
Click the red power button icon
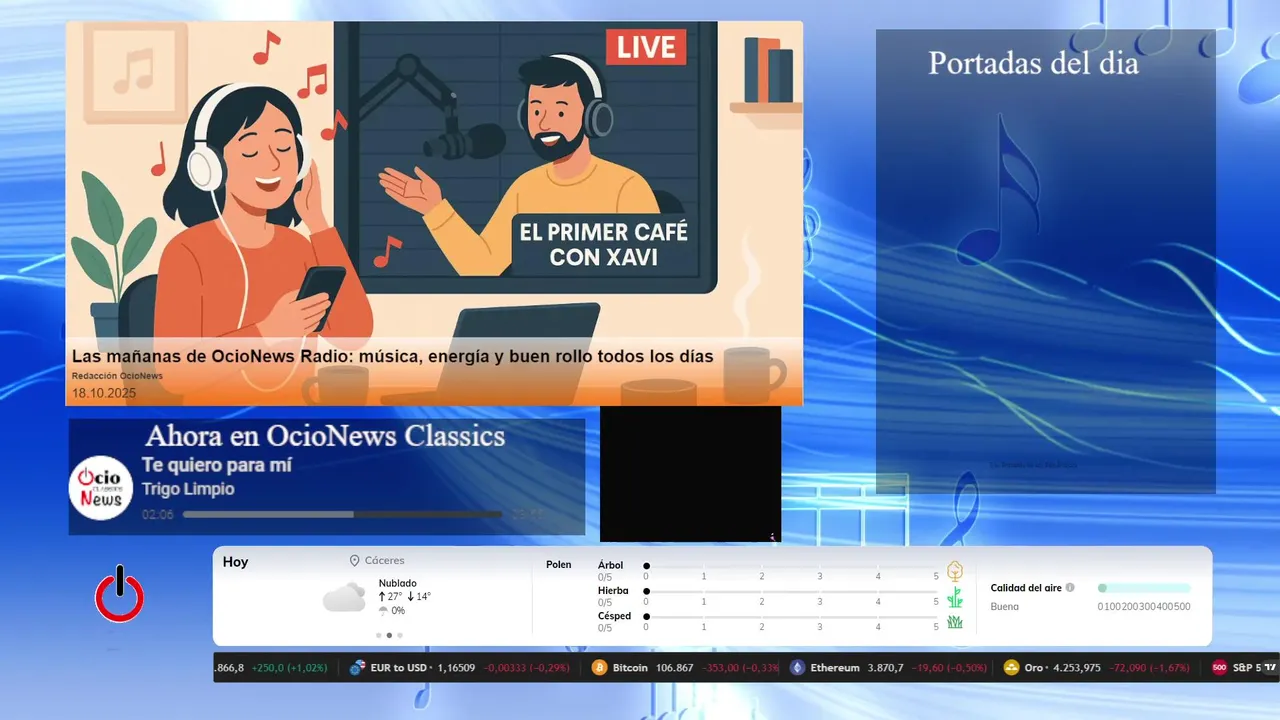(119, 594)
